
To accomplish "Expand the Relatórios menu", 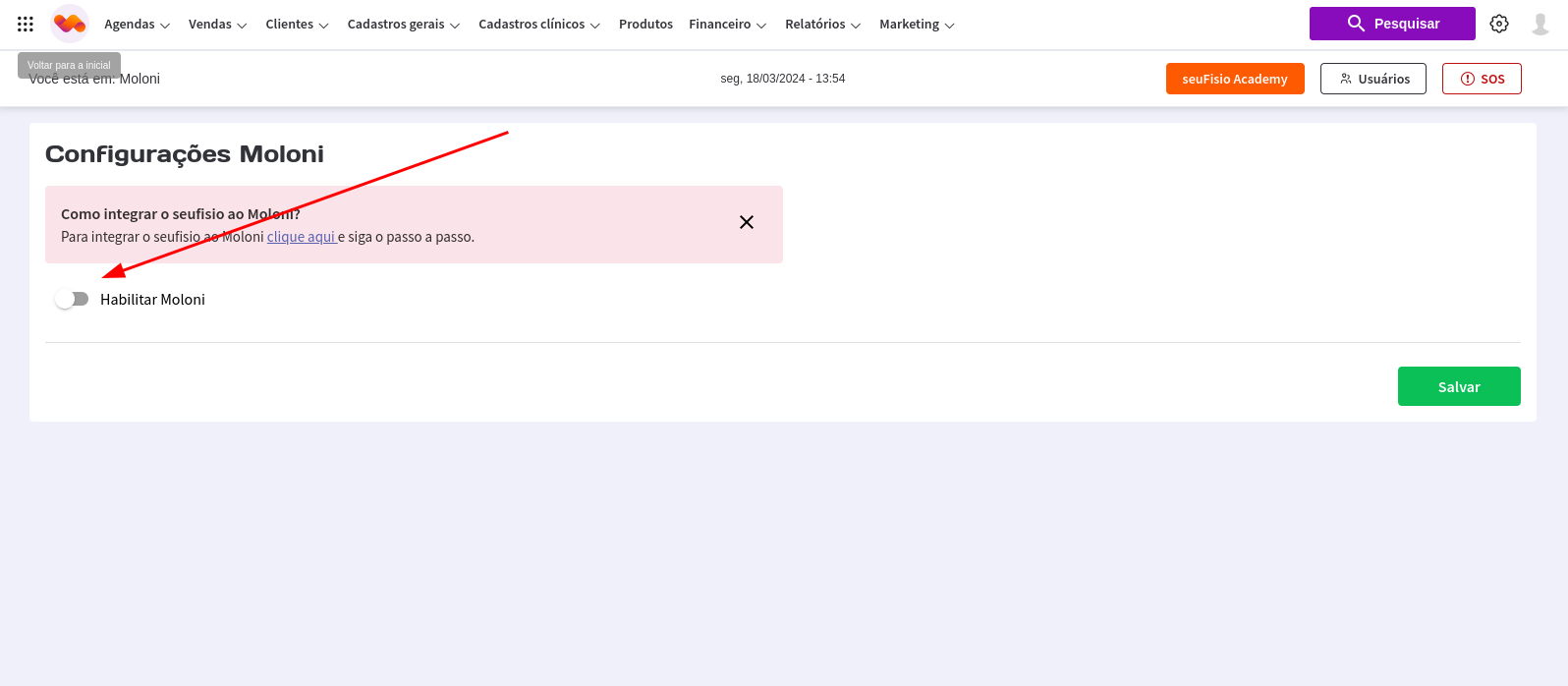I will tap(823, 24).
